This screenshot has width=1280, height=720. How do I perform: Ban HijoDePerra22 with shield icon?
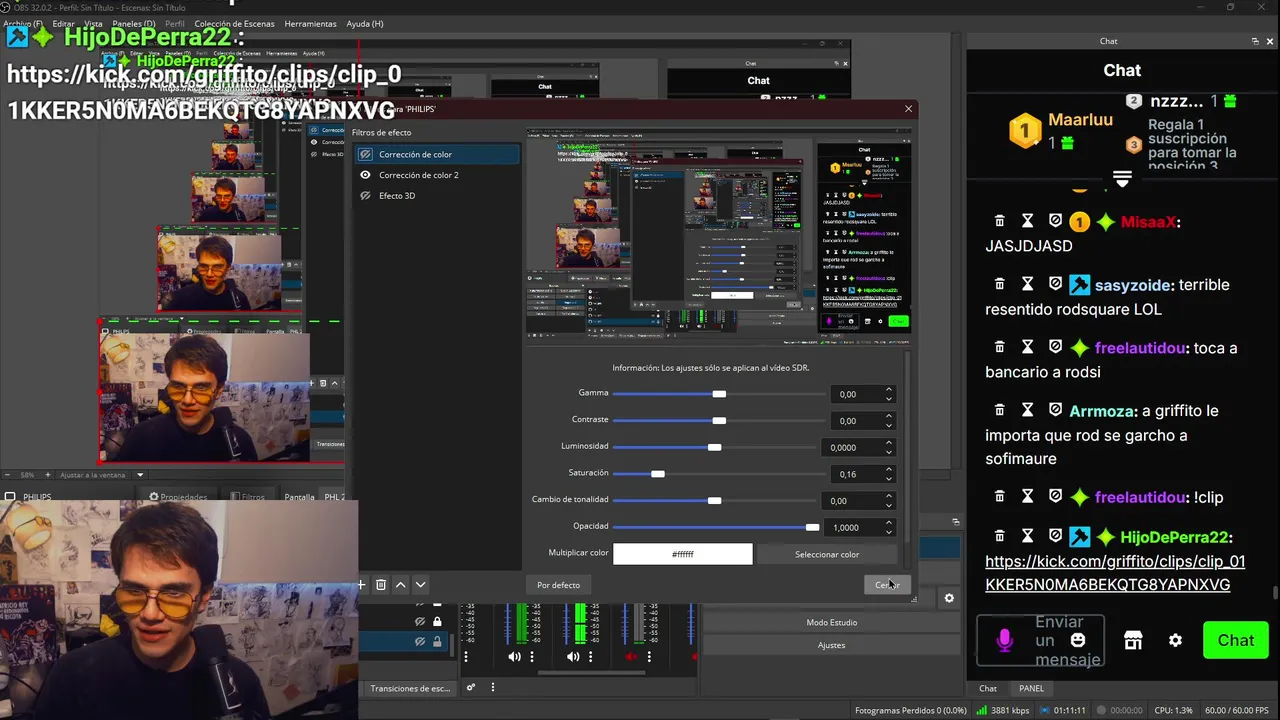point(1055,537)
